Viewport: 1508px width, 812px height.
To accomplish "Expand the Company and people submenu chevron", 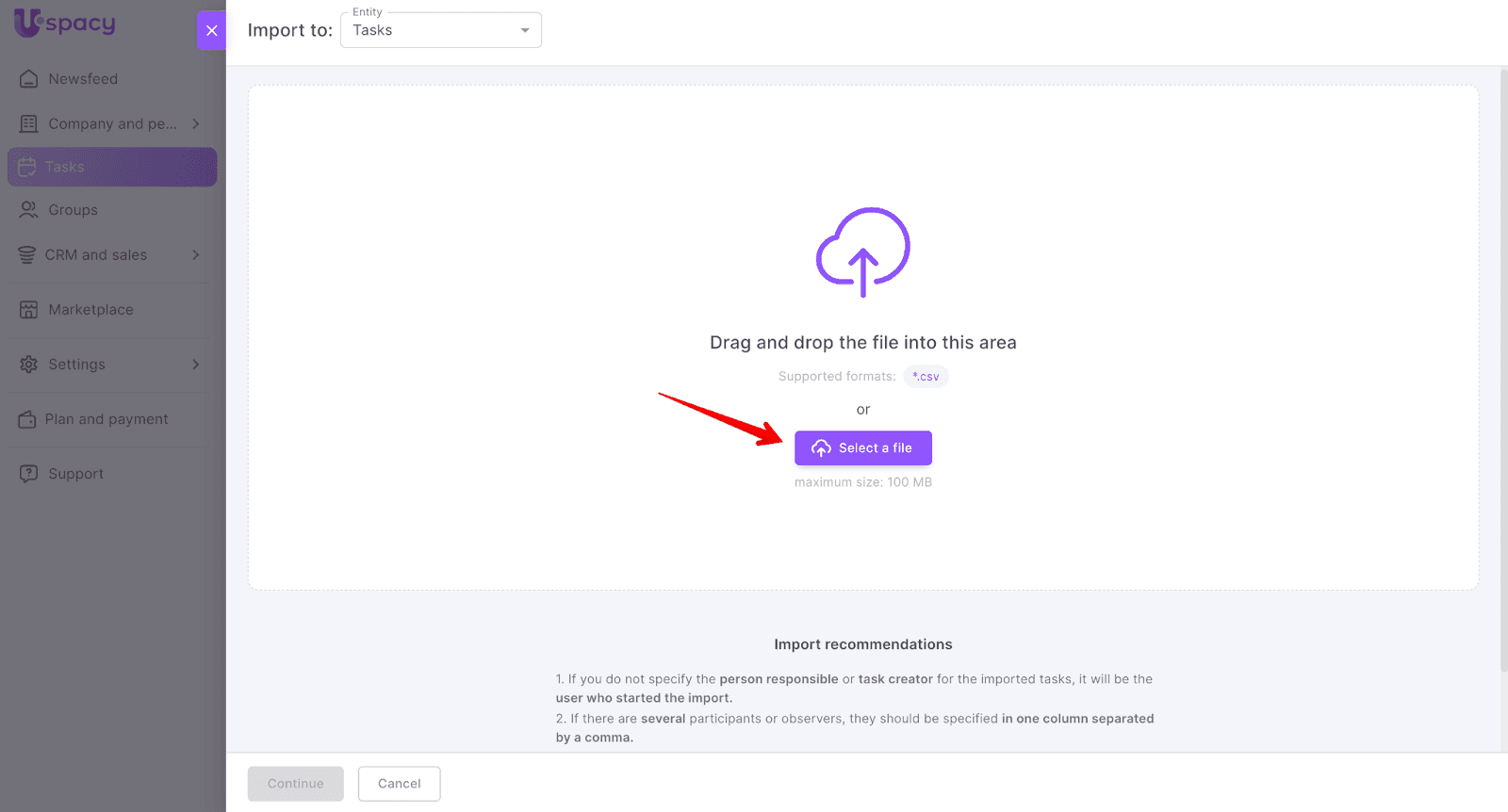I will coord(196,124).
